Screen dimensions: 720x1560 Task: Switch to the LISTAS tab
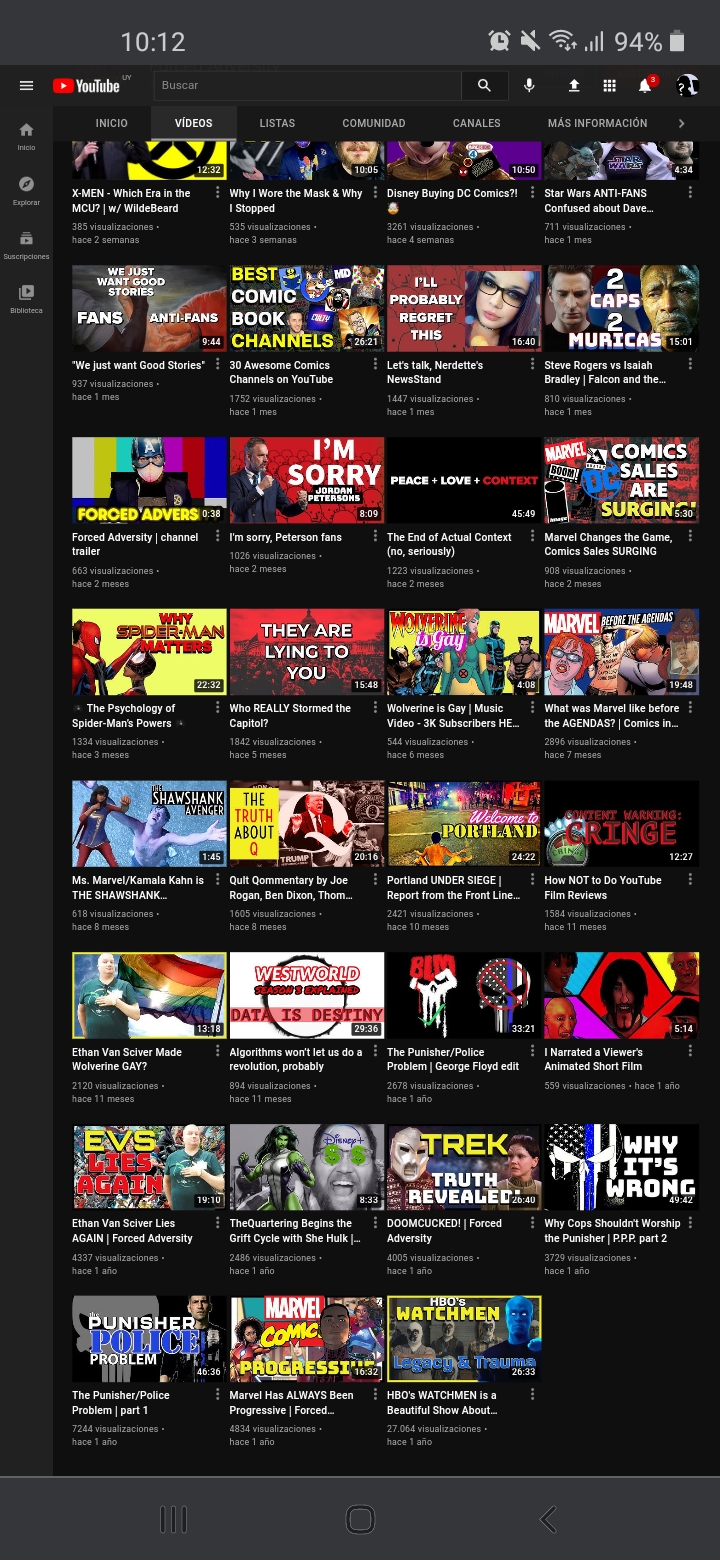tap(277, 123)
